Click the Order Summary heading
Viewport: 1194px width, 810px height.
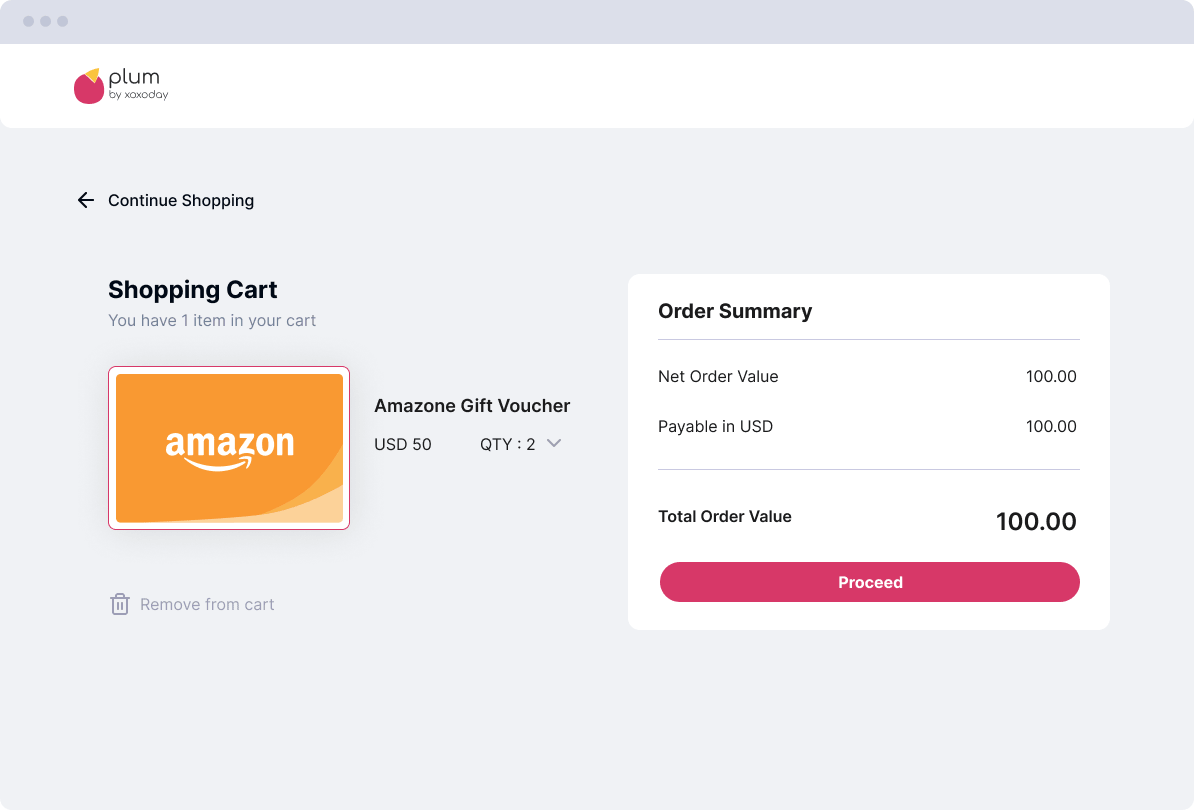[735, 311]
